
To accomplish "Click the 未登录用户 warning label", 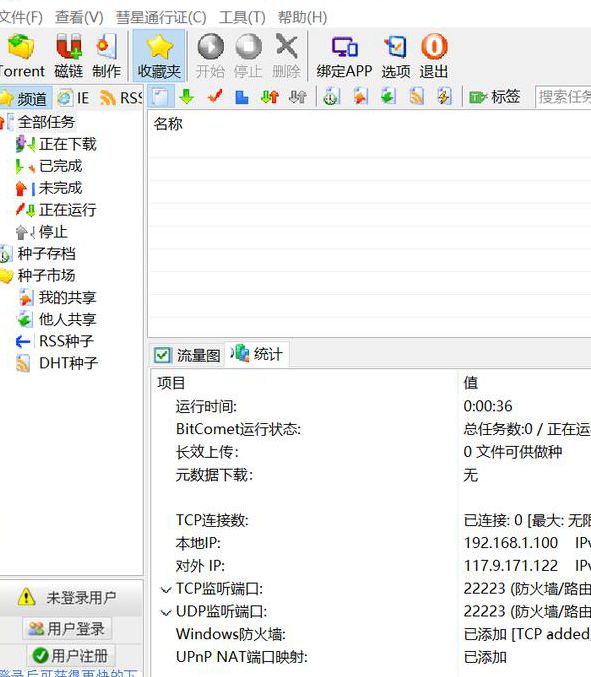I will pos(81,598).
